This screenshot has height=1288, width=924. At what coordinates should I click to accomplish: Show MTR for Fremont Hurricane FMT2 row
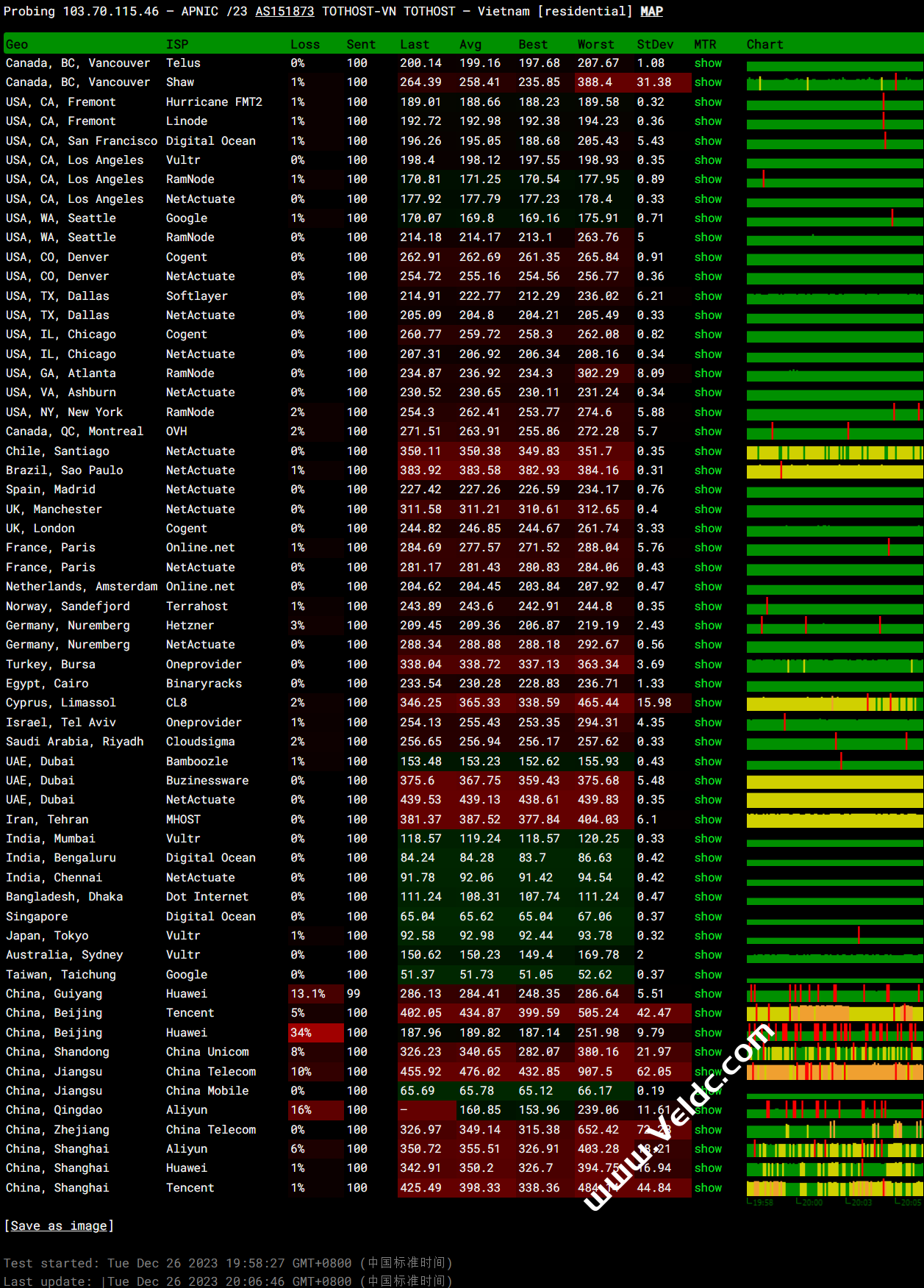(x=708, y=102)
